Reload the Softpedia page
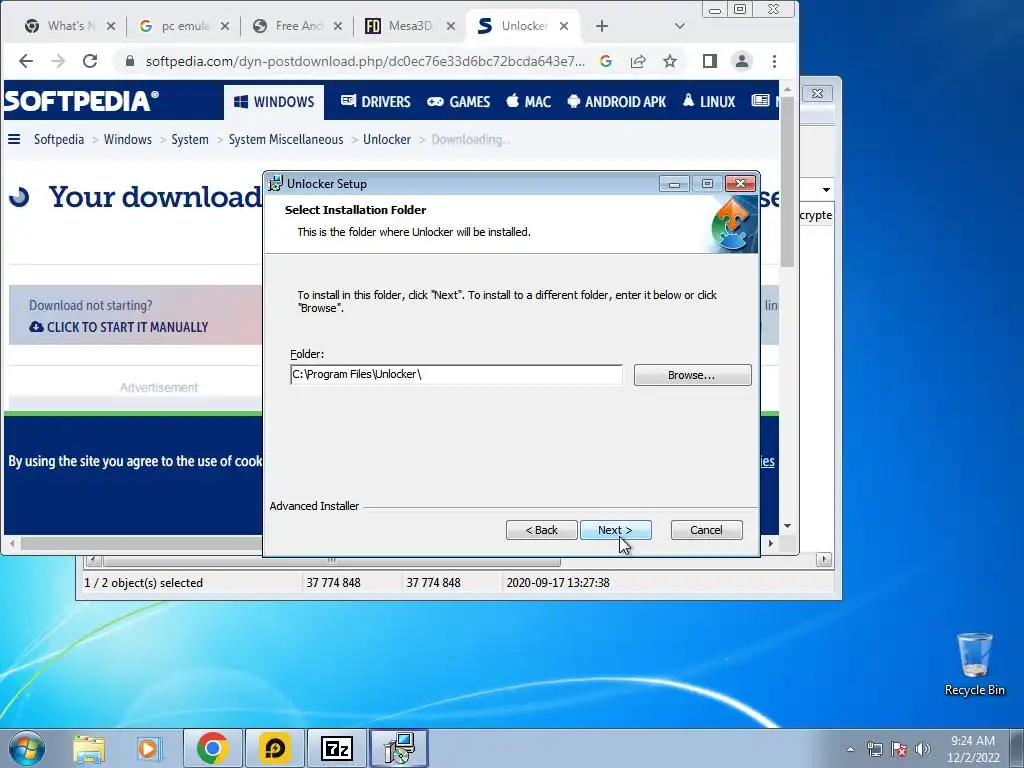The image size is (1024, 768). (x=90, y=61)
